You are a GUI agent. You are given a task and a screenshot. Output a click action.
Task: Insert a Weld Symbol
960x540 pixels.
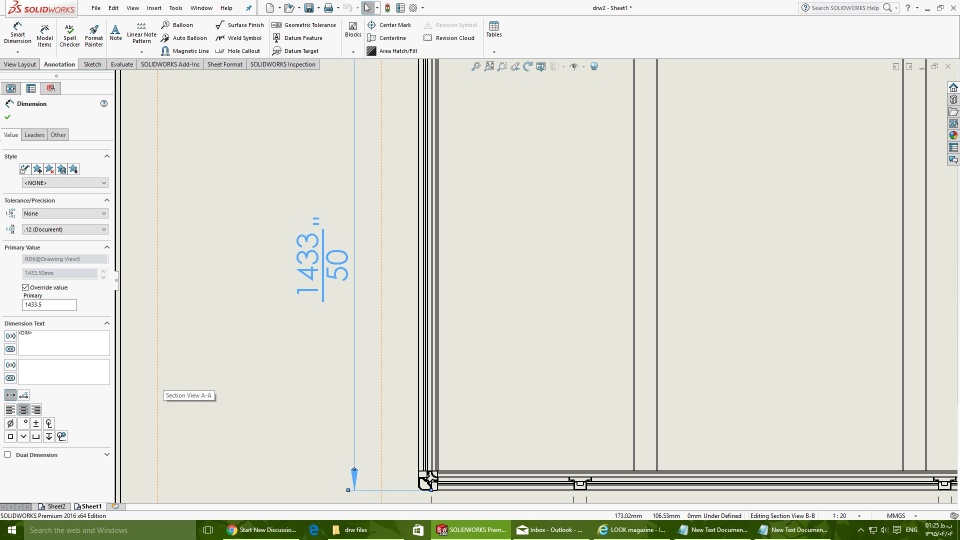[x=238, y=38]
